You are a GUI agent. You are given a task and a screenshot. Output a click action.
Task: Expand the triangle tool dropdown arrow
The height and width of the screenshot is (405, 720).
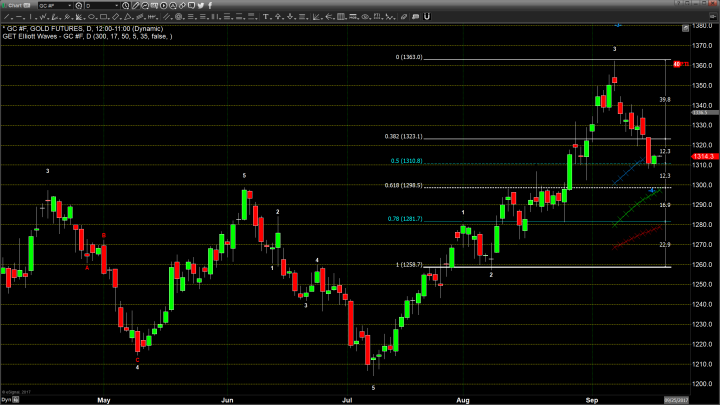click(133, 19)
